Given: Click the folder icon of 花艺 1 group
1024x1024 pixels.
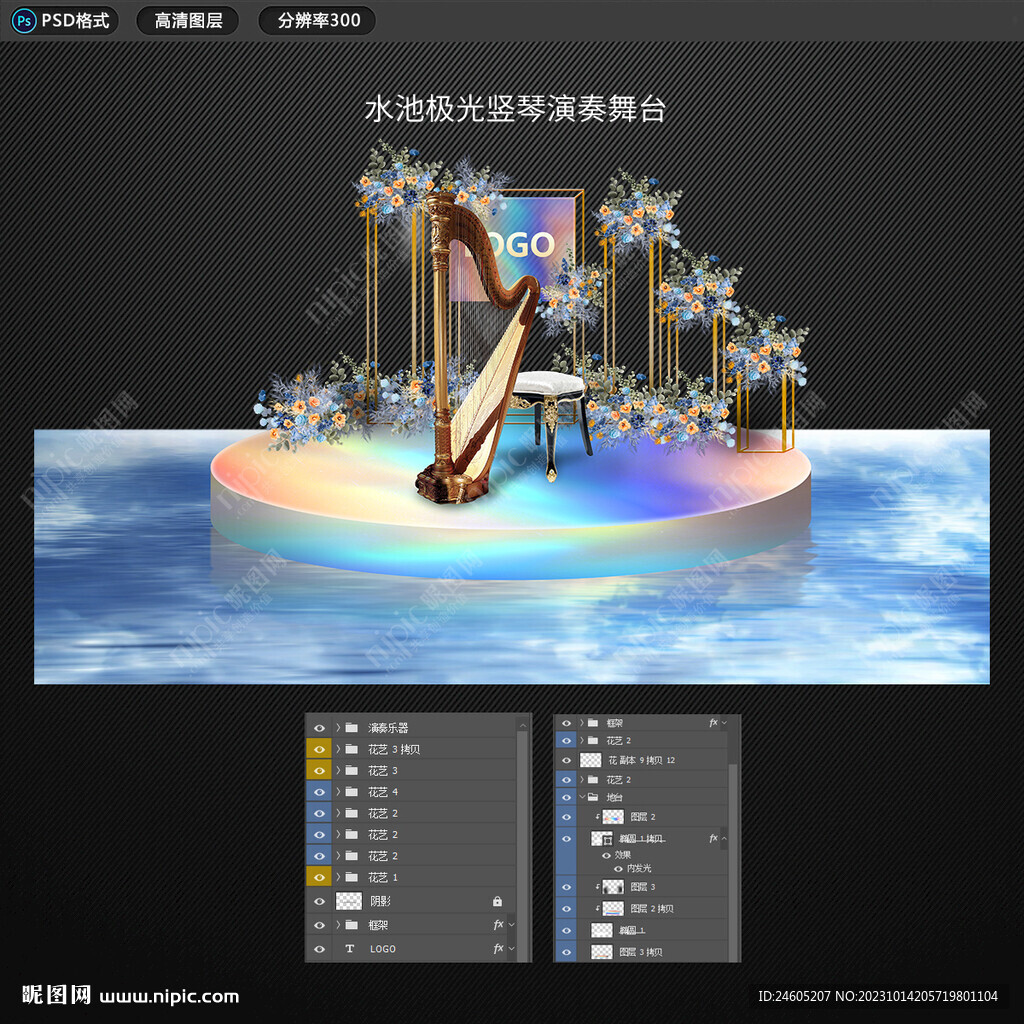Looking at the screenshot, I should click(x=351, y=877).
